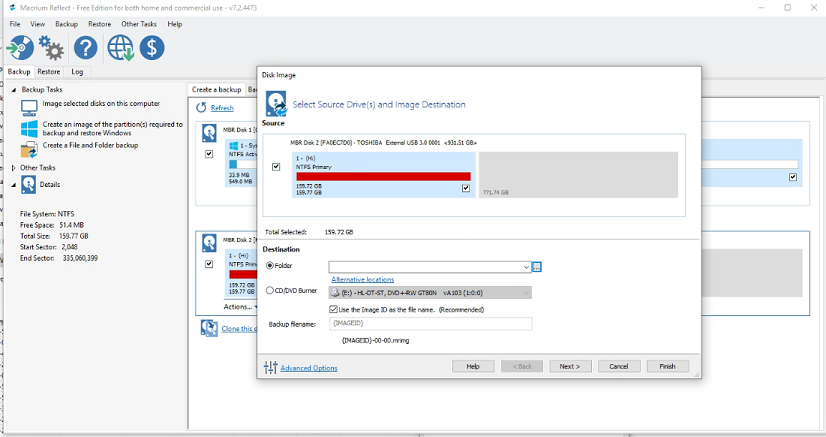
Task: Open the Folder path dropdown
Action: pyautogui.click(x=526, y=267)
